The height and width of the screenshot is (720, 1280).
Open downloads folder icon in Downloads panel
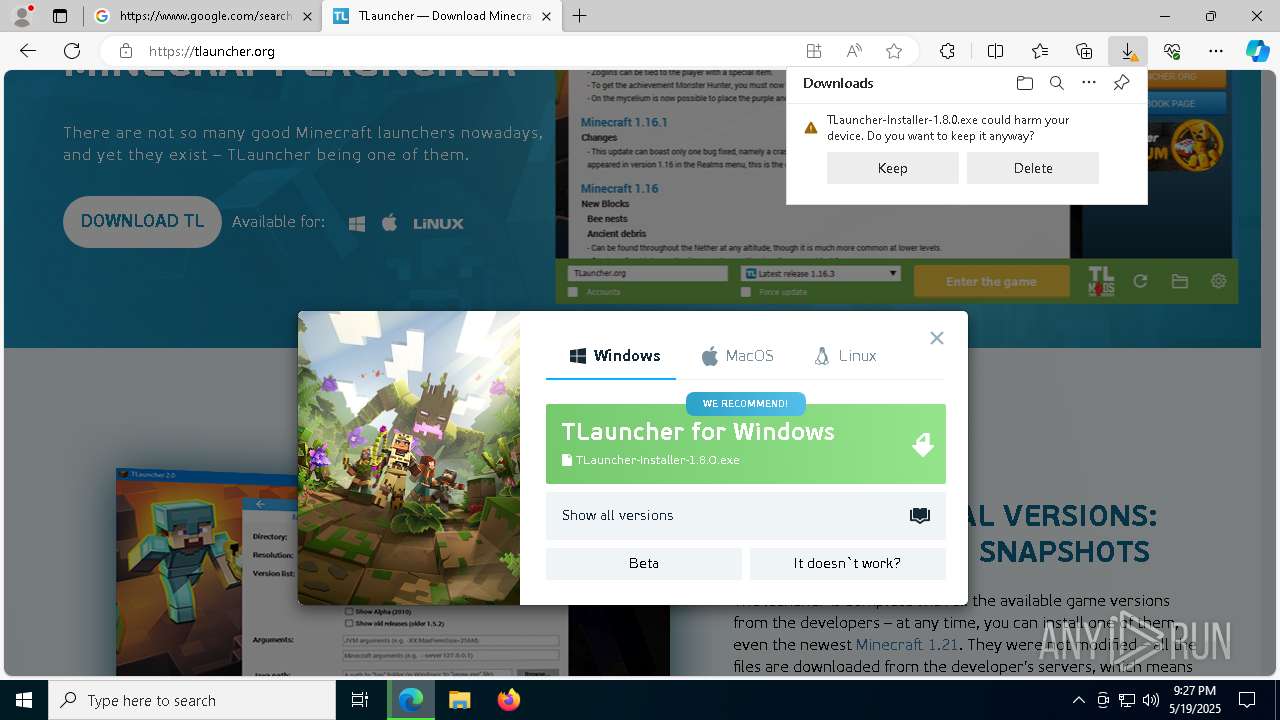[x=1024, y=83]
